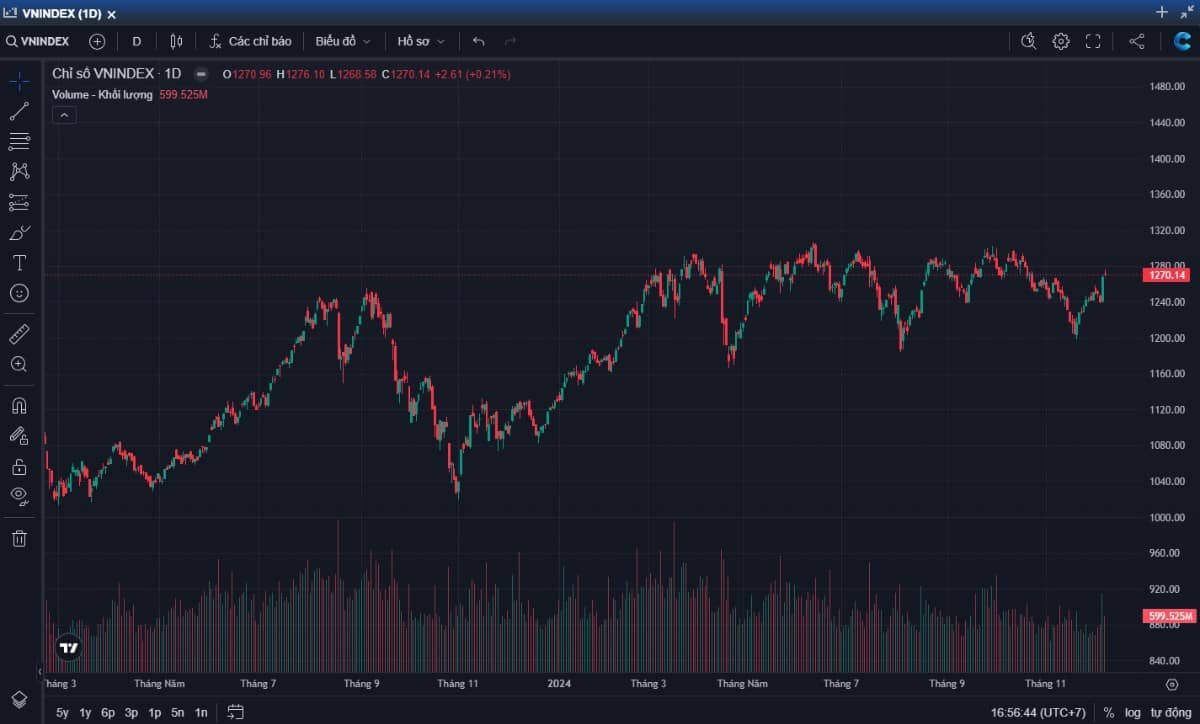Open the Biểu đồ dropdown

point(343,41)
